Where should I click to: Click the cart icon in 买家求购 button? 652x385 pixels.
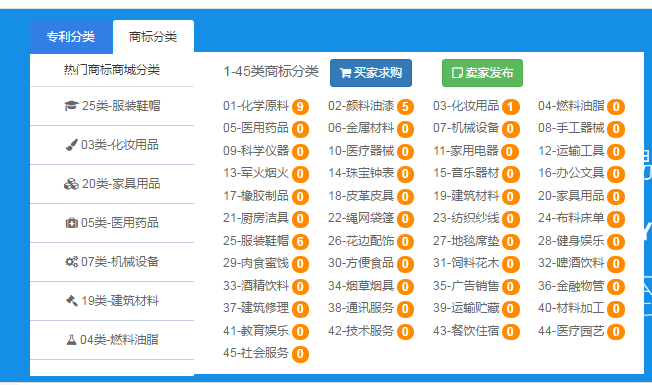pyautogui.click(x=345, y=73)
